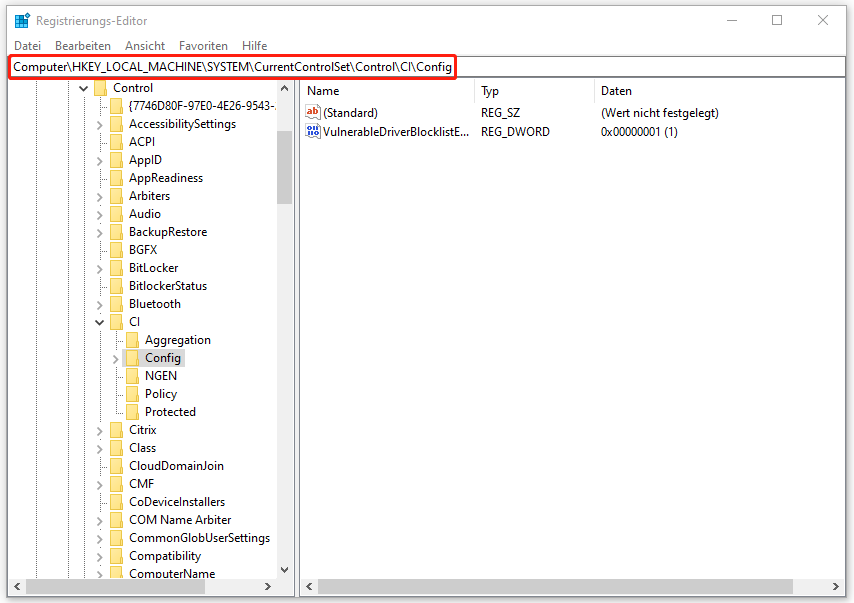This screenshot has height=603, width=854.
Task: Select the CI folder icon
Action: coord(116,322)
